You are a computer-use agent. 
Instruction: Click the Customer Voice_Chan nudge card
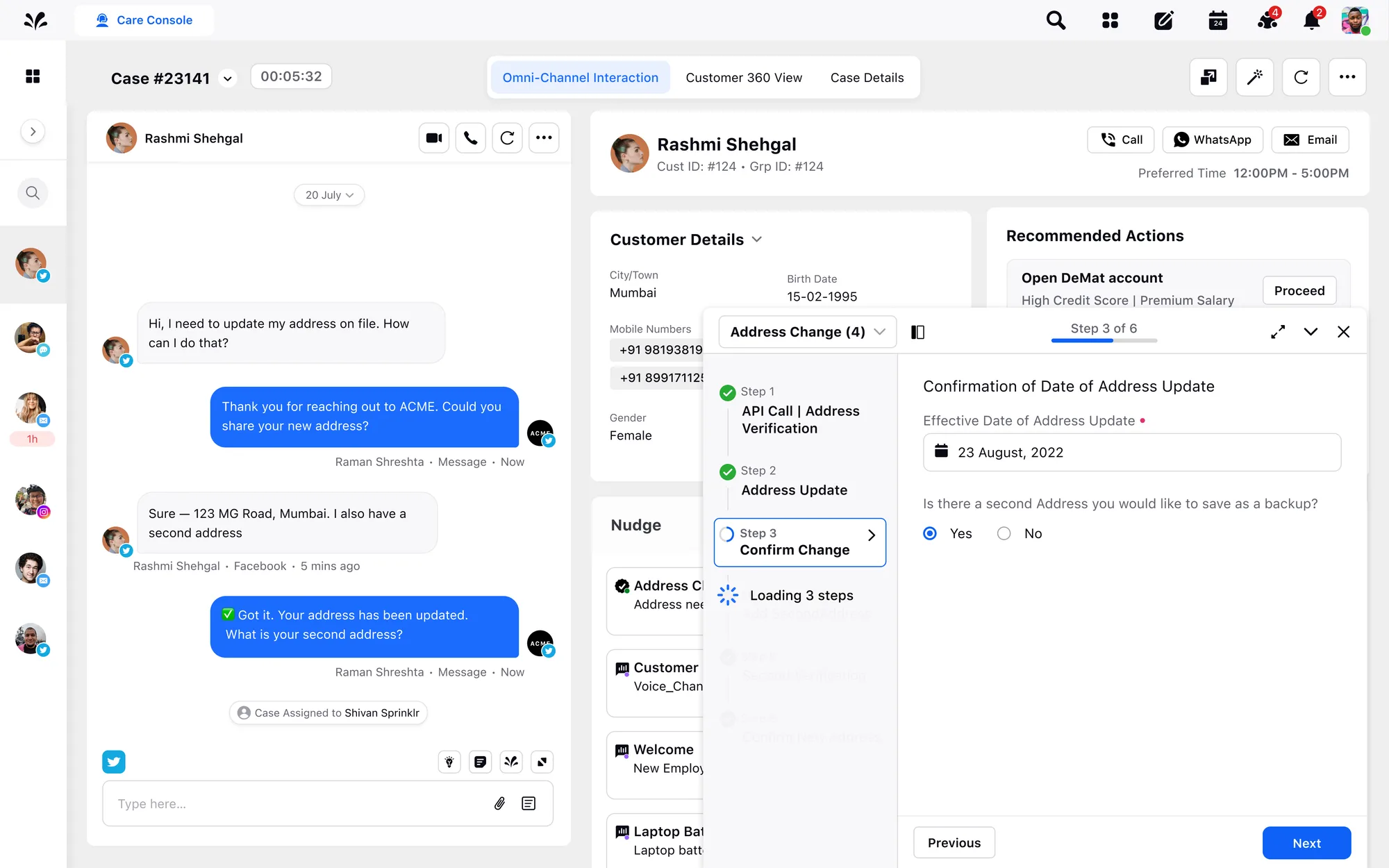pos(655,683)
